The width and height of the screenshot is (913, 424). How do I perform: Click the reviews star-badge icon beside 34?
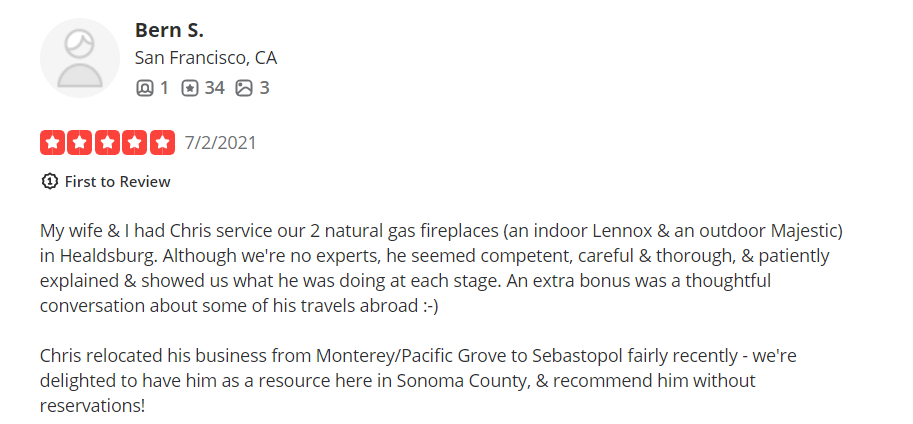(190, 88)
